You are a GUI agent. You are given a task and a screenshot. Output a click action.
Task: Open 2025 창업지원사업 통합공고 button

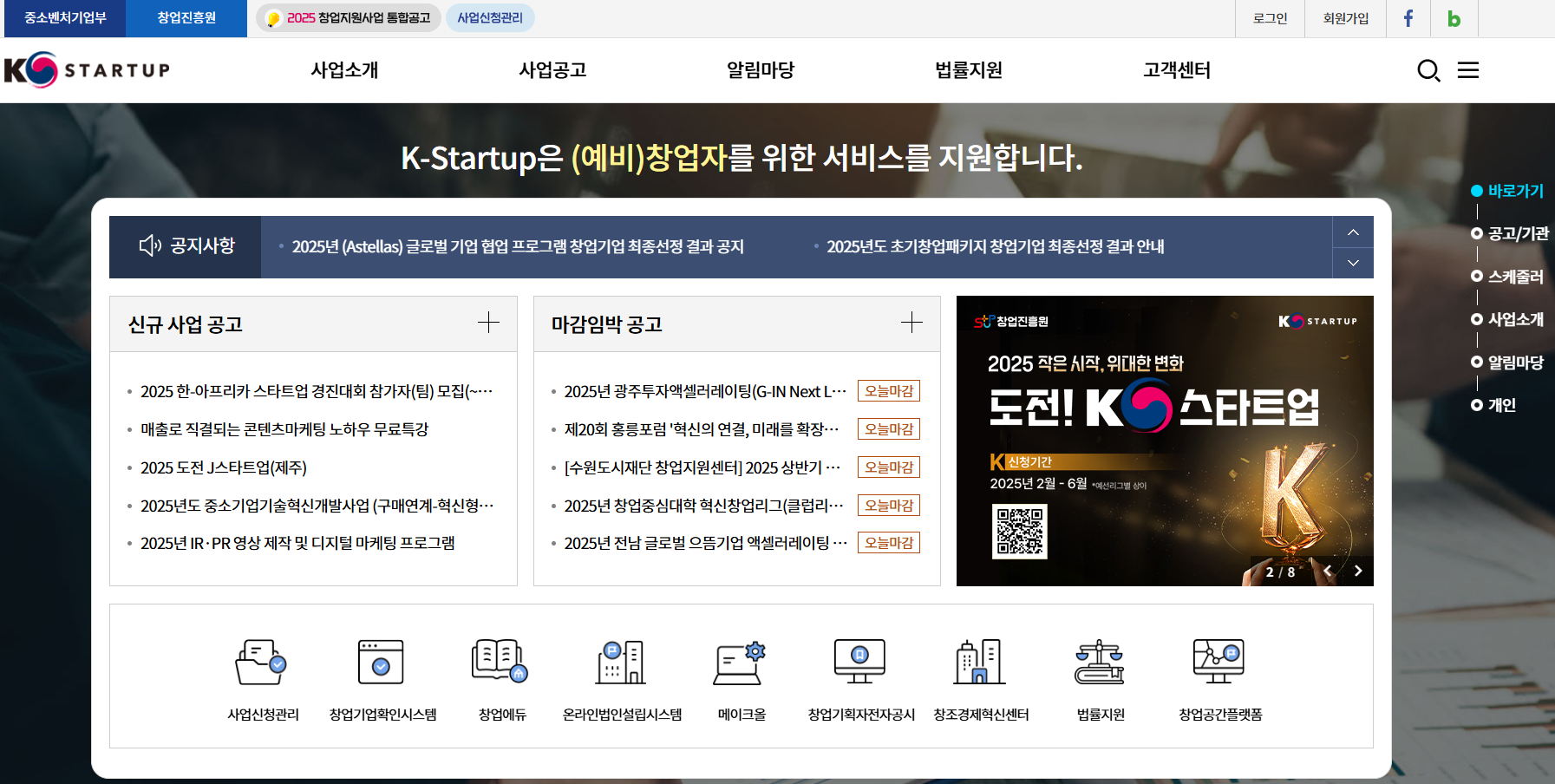point(349,18)
